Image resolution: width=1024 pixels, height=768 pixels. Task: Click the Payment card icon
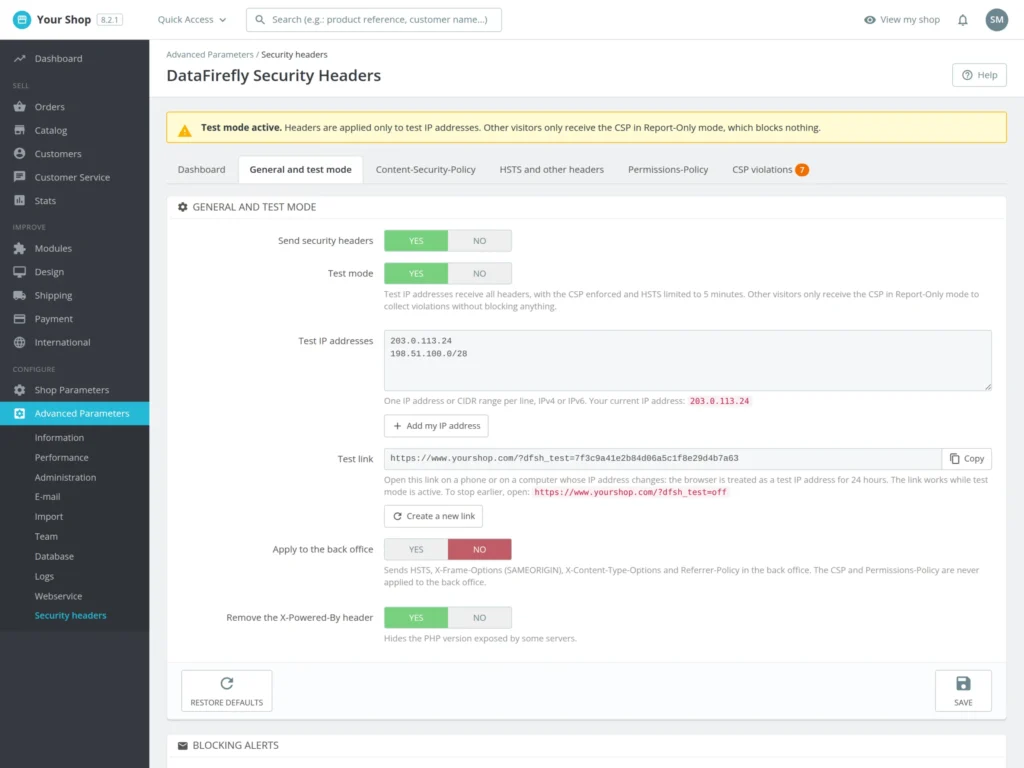(20, 319)
